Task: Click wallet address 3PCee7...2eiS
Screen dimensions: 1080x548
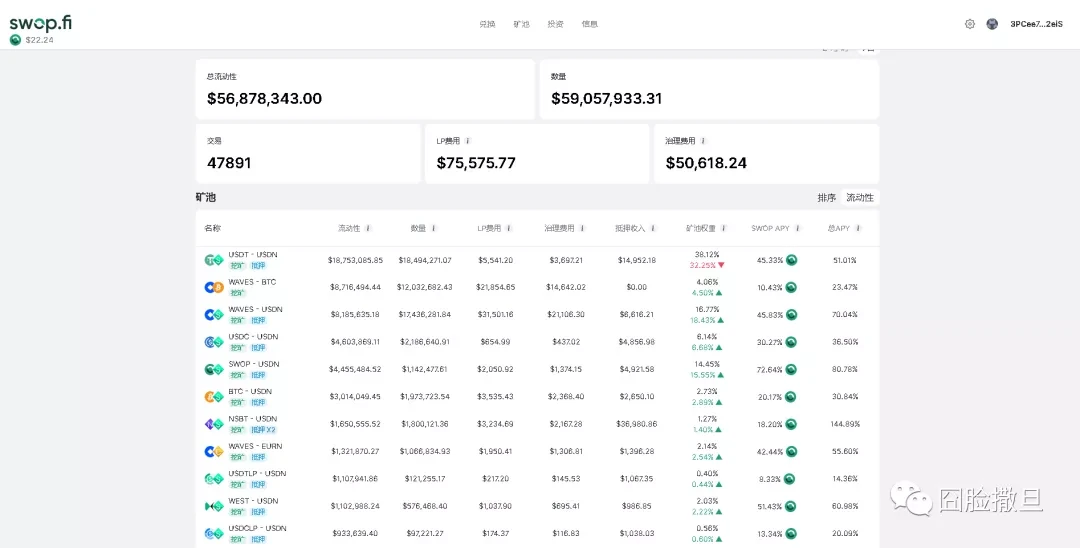Action: click(1036, 24)
